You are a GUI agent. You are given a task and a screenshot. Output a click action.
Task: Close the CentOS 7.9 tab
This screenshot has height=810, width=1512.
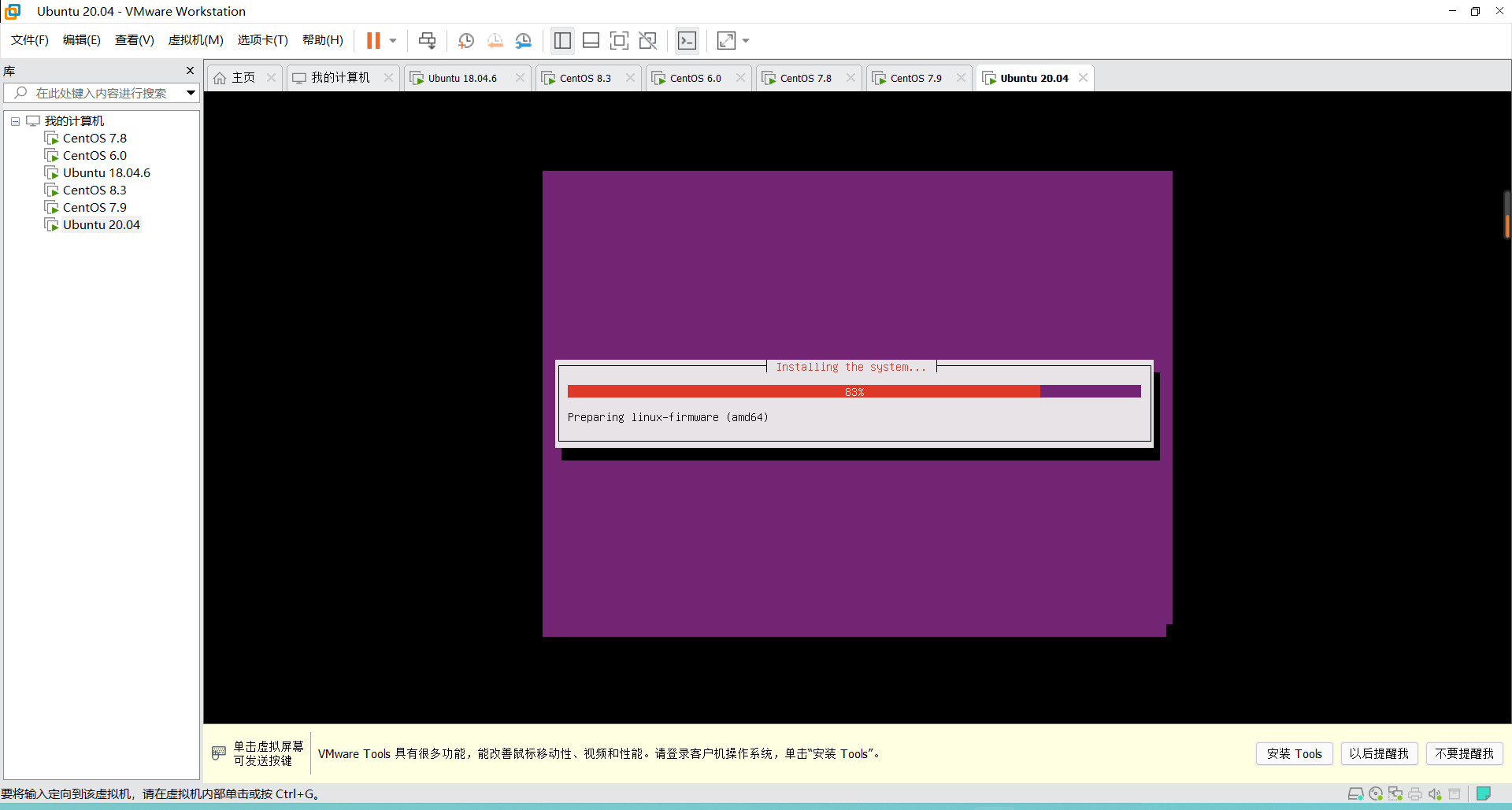[x=961, y=77]
